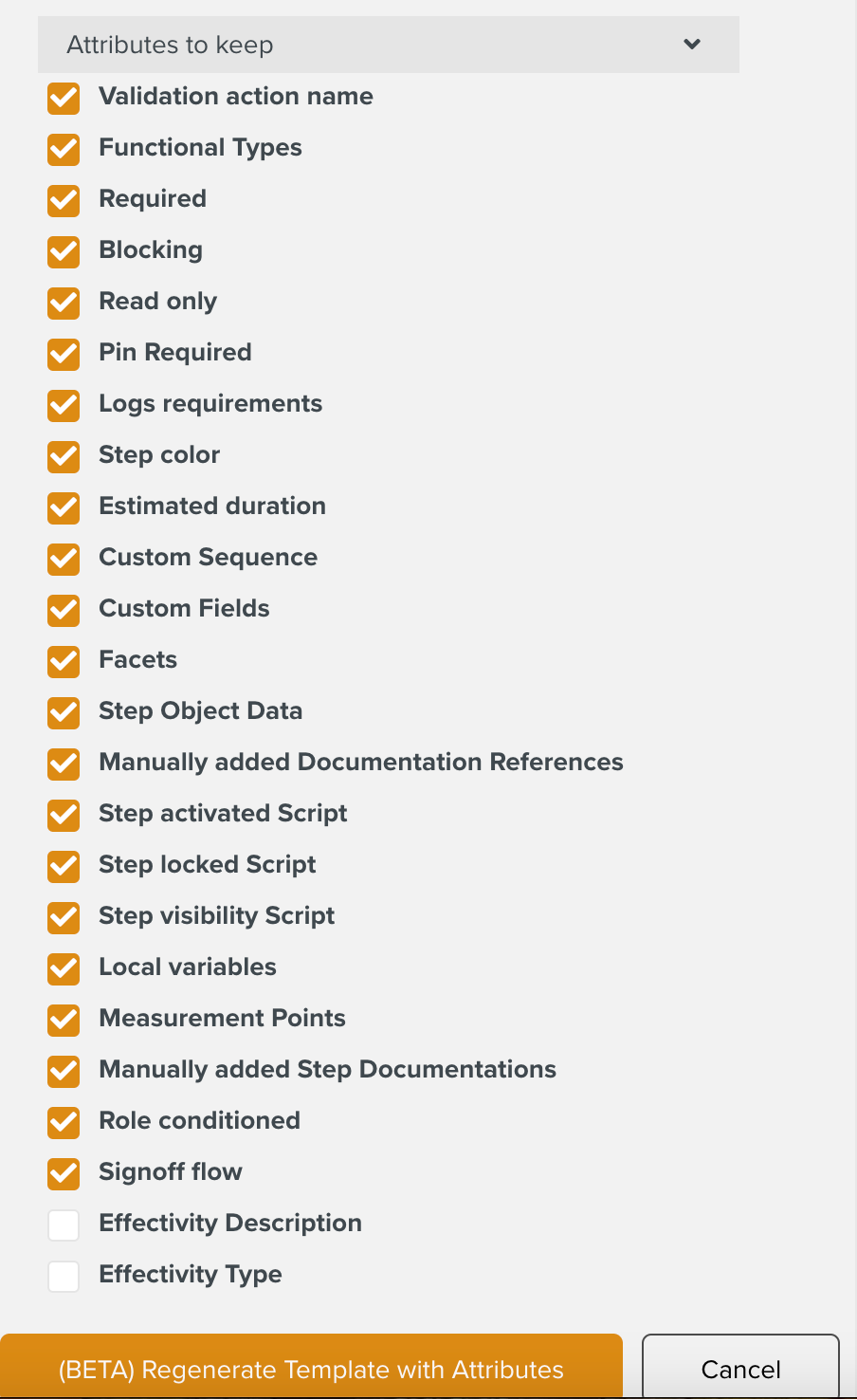This screenshot has width=857, height=1400.
Task: Disable Manually added Documentation References
Action: (x=63, y=764)
